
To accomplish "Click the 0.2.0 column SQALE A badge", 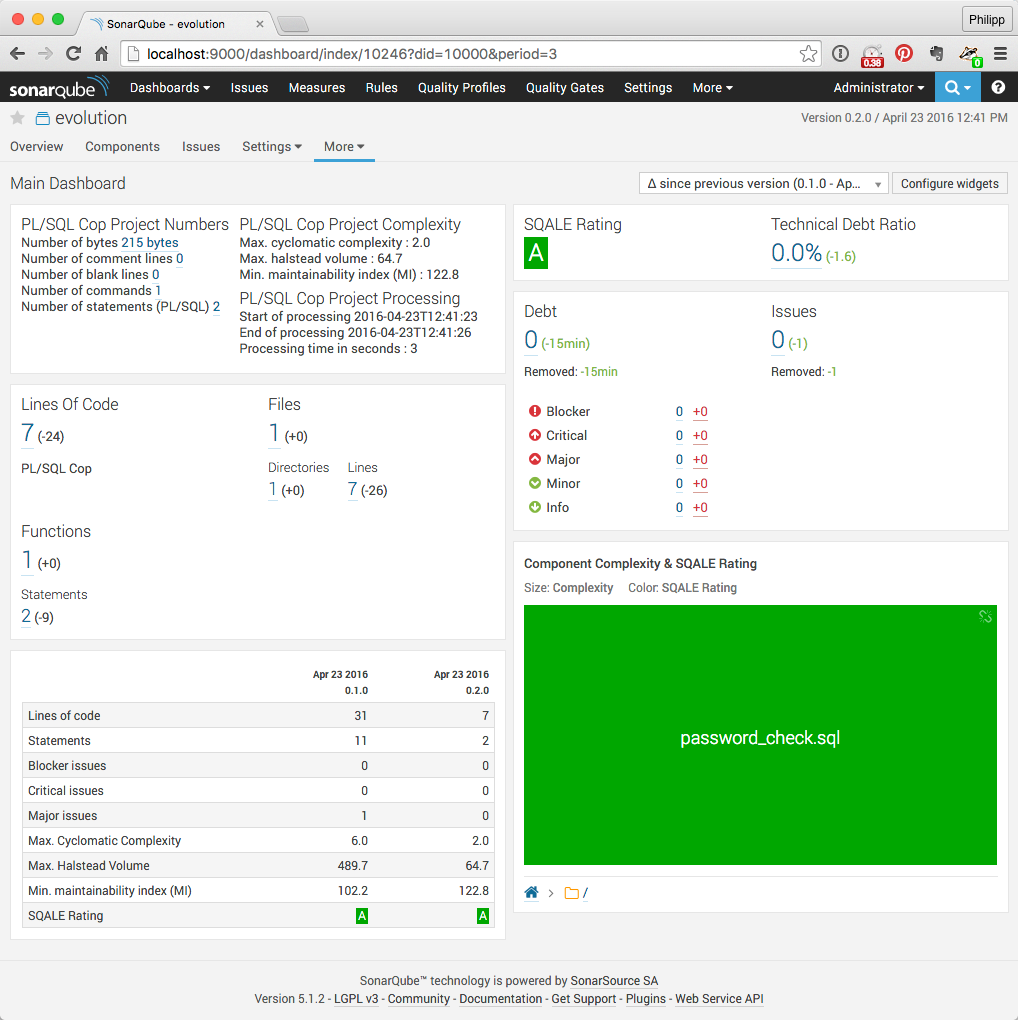I will pyautogui.click(x=483, y=916).
